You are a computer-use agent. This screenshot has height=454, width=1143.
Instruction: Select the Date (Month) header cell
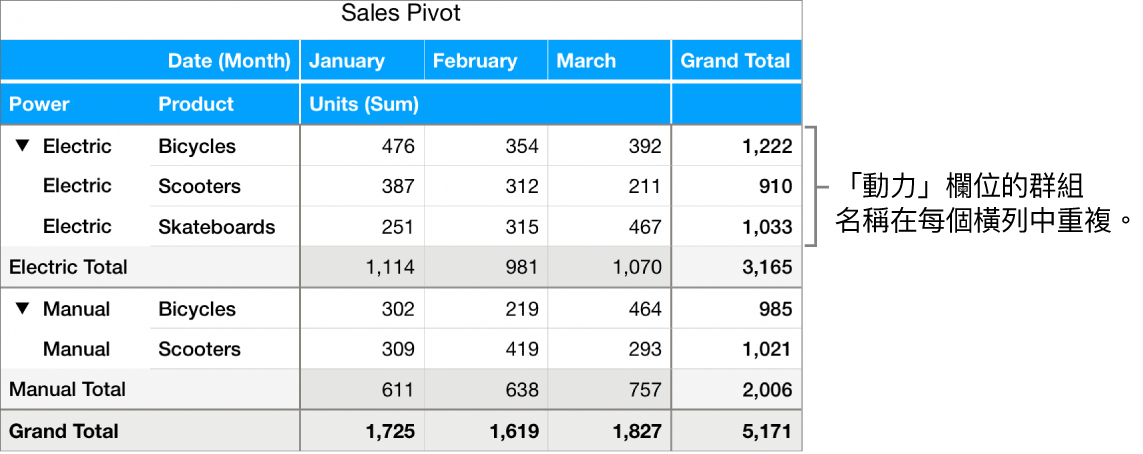click(x=229, y=61)
